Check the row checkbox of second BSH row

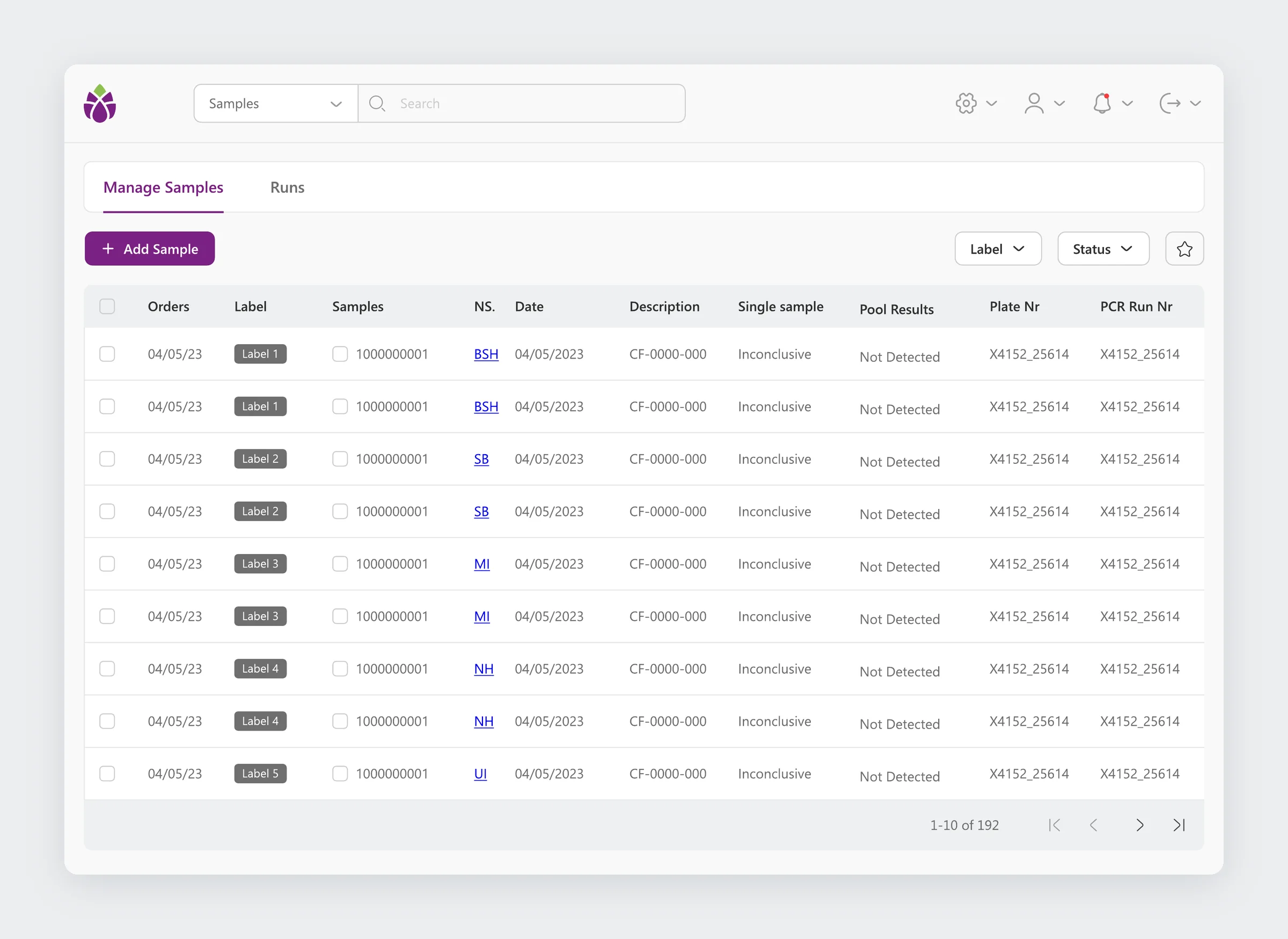[107, 406]
